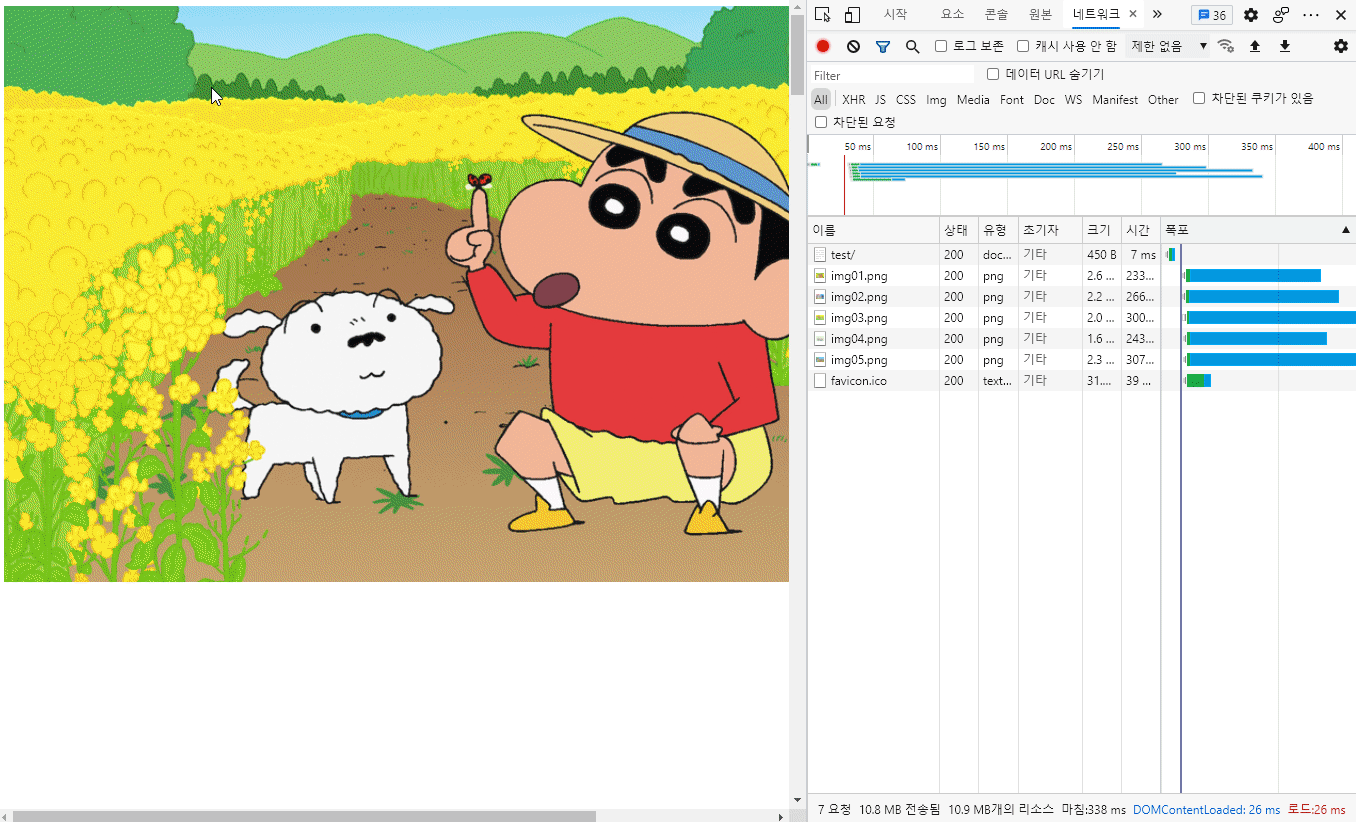The width and height of the screenshot is (1356, 822).
Task: Switch to 콘솔 tab
Action: tap(996, 14)
